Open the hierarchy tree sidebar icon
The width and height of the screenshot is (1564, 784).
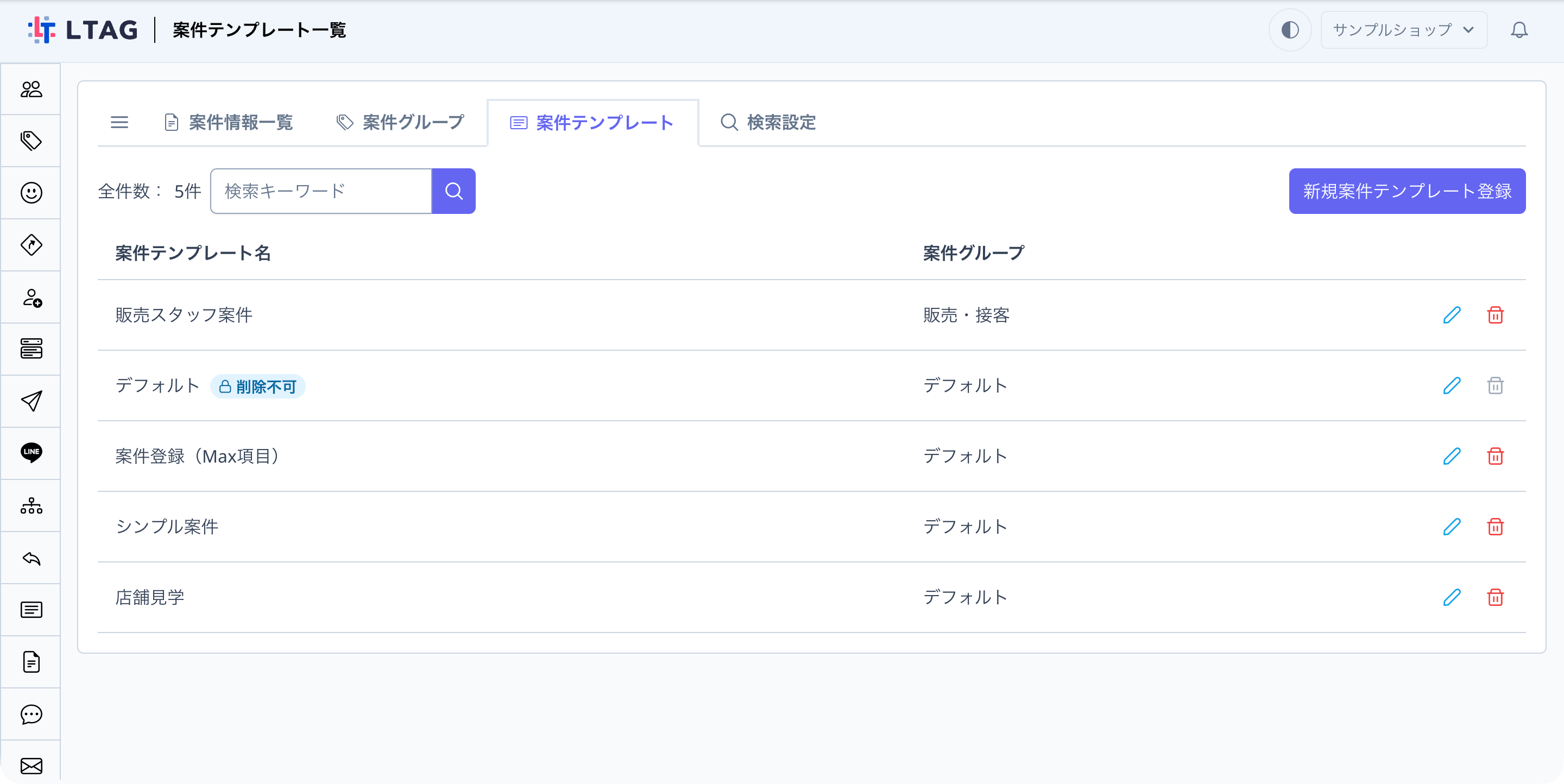(31, 505)
